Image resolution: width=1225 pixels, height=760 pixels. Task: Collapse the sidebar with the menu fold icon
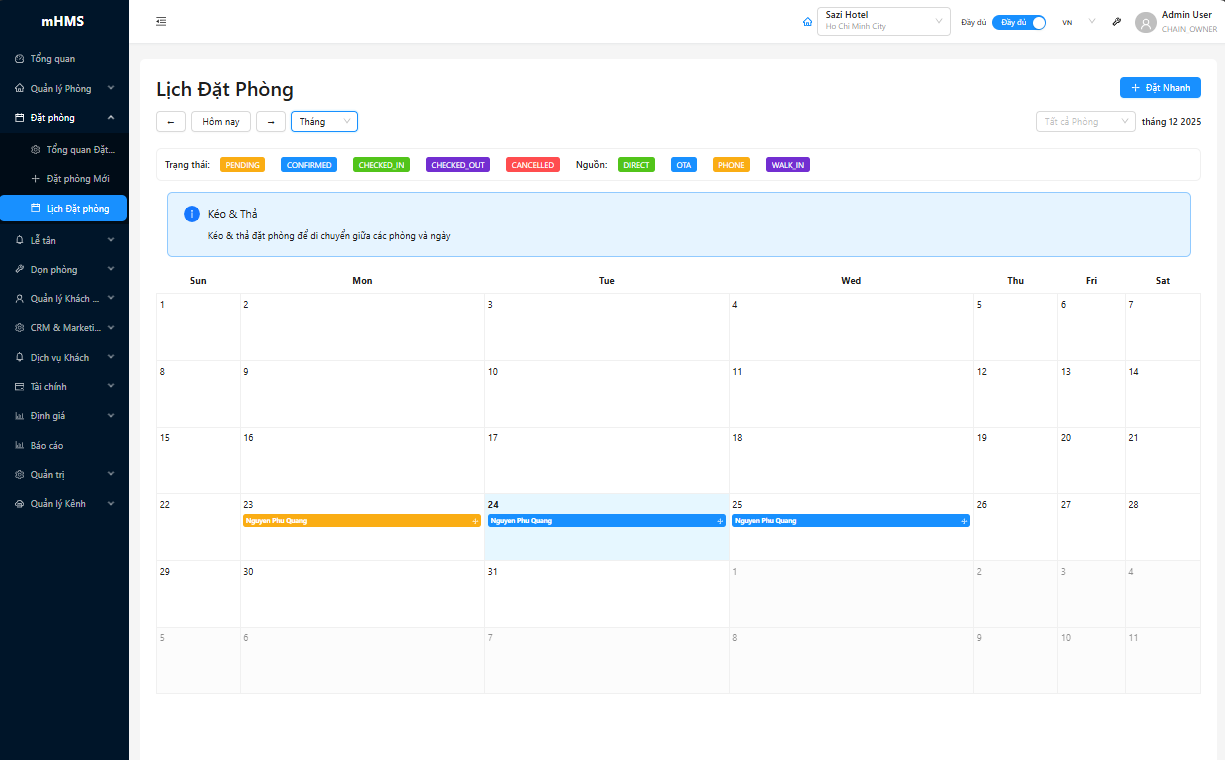click(x=161, y=22)
